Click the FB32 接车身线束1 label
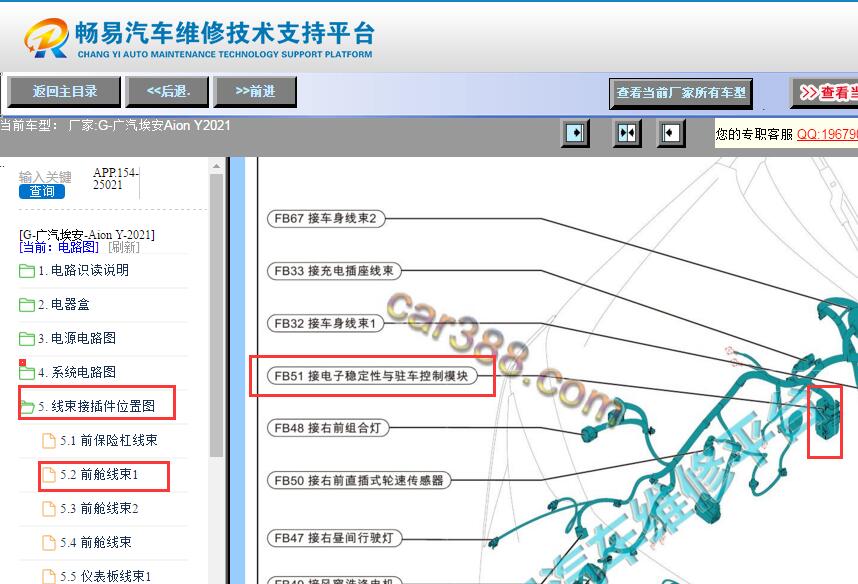 tap(325, 323)
